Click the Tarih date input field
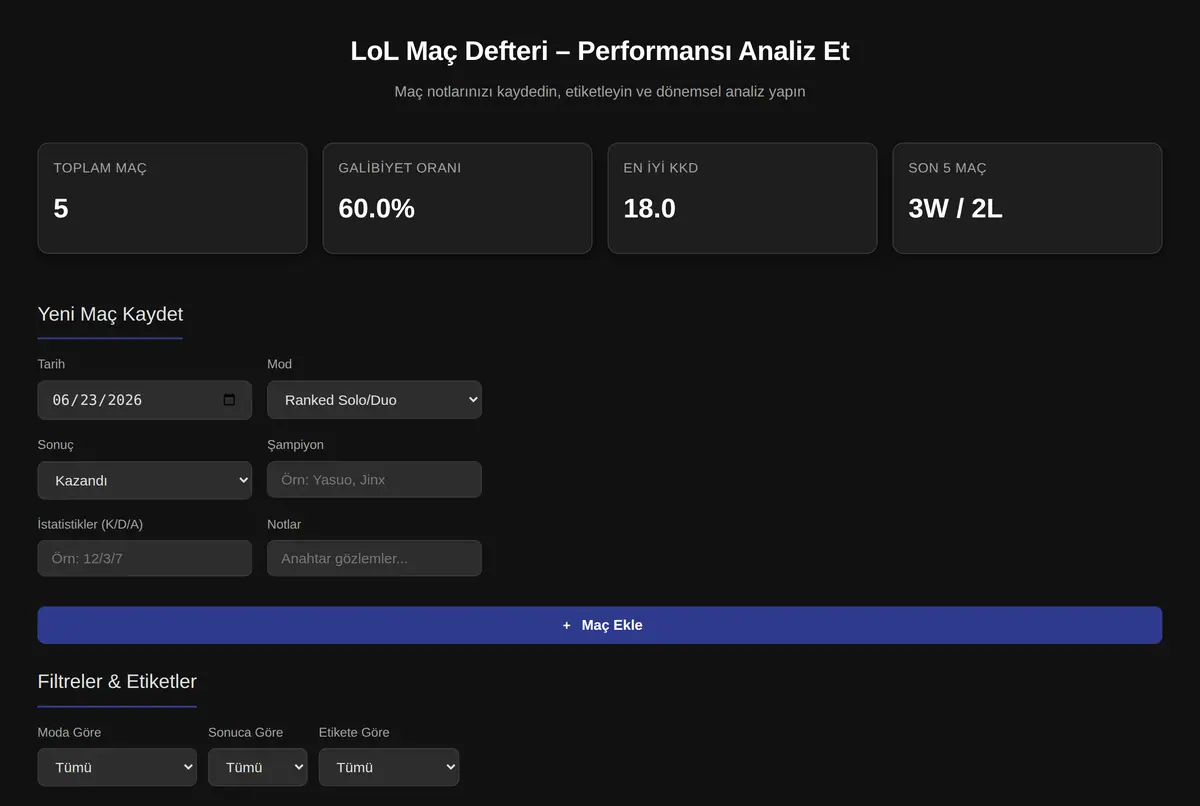The height and width of the screenshot is (806, 1200). click(145, 400)
